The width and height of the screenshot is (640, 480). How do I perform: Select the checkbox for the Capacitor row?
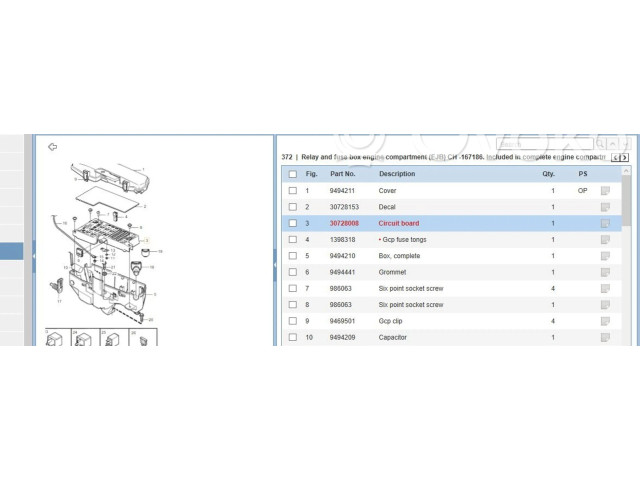click(292, 338)
